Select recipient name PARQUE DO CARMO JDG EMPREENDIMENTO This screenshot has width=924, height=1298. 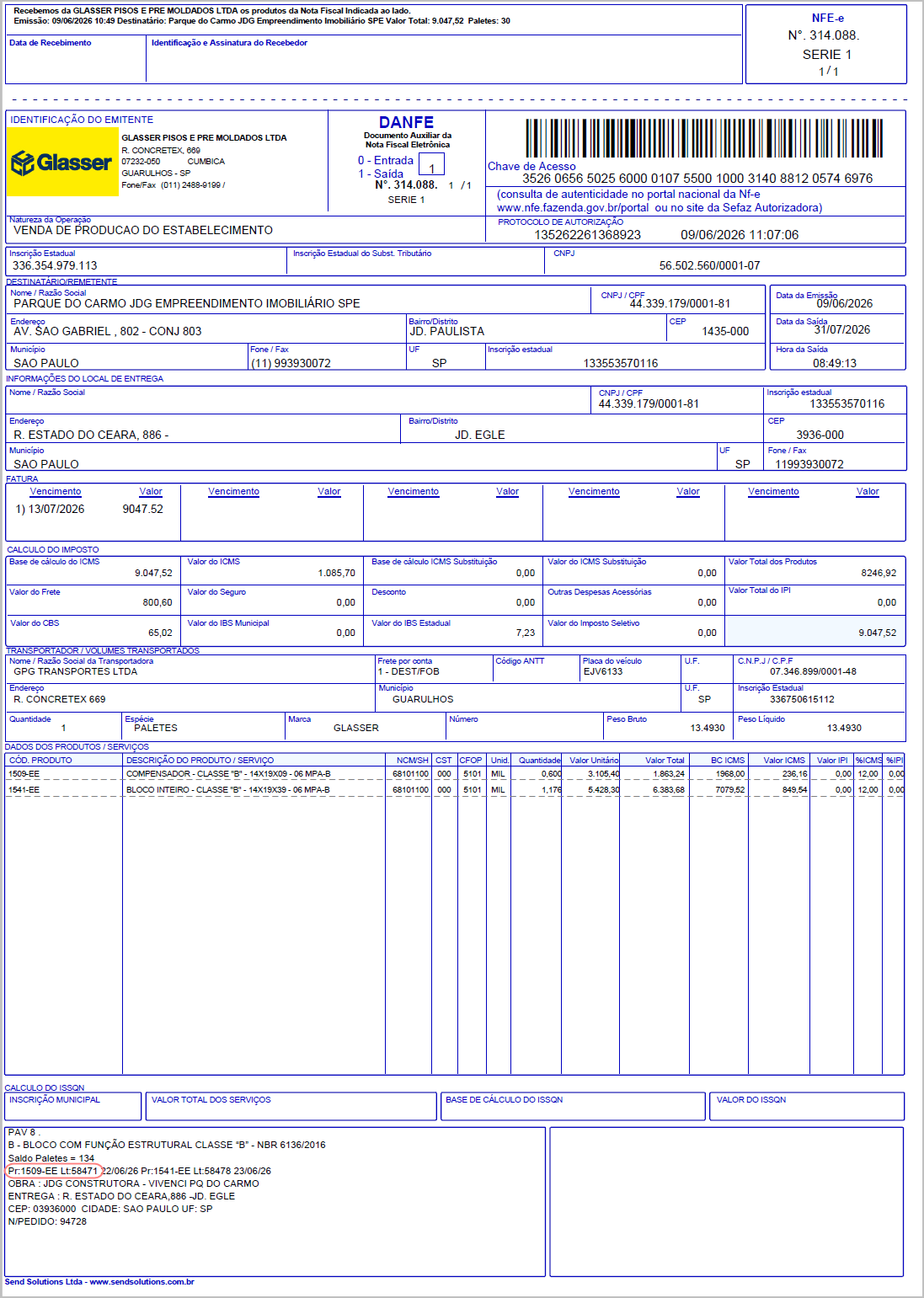click(187, 303)
